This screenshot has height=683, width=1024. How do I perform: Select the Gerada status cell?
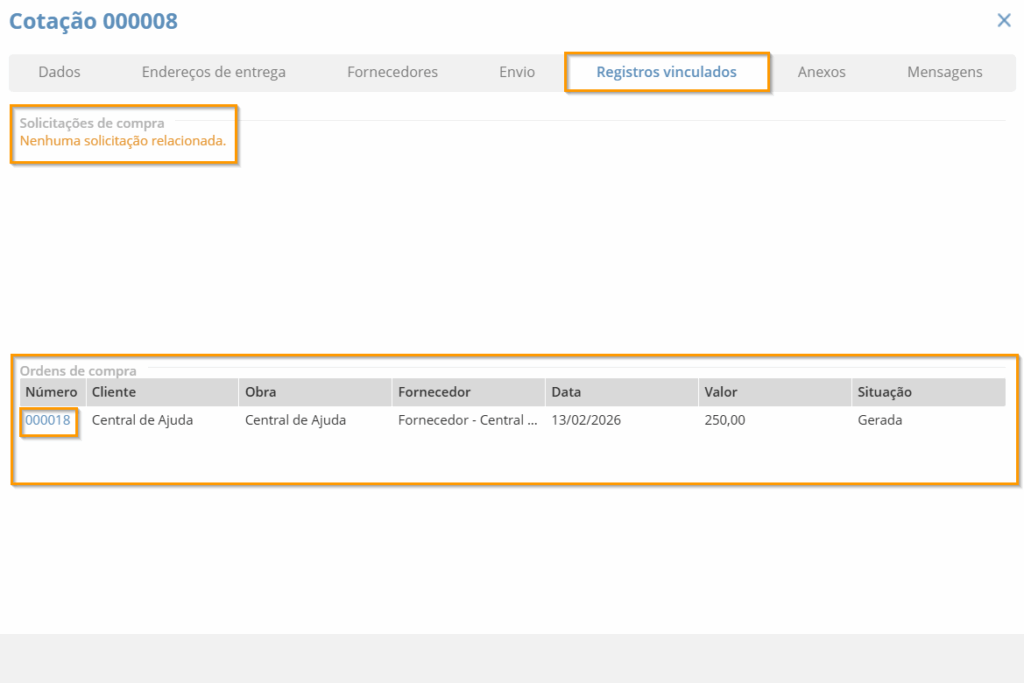pos(879,420)
